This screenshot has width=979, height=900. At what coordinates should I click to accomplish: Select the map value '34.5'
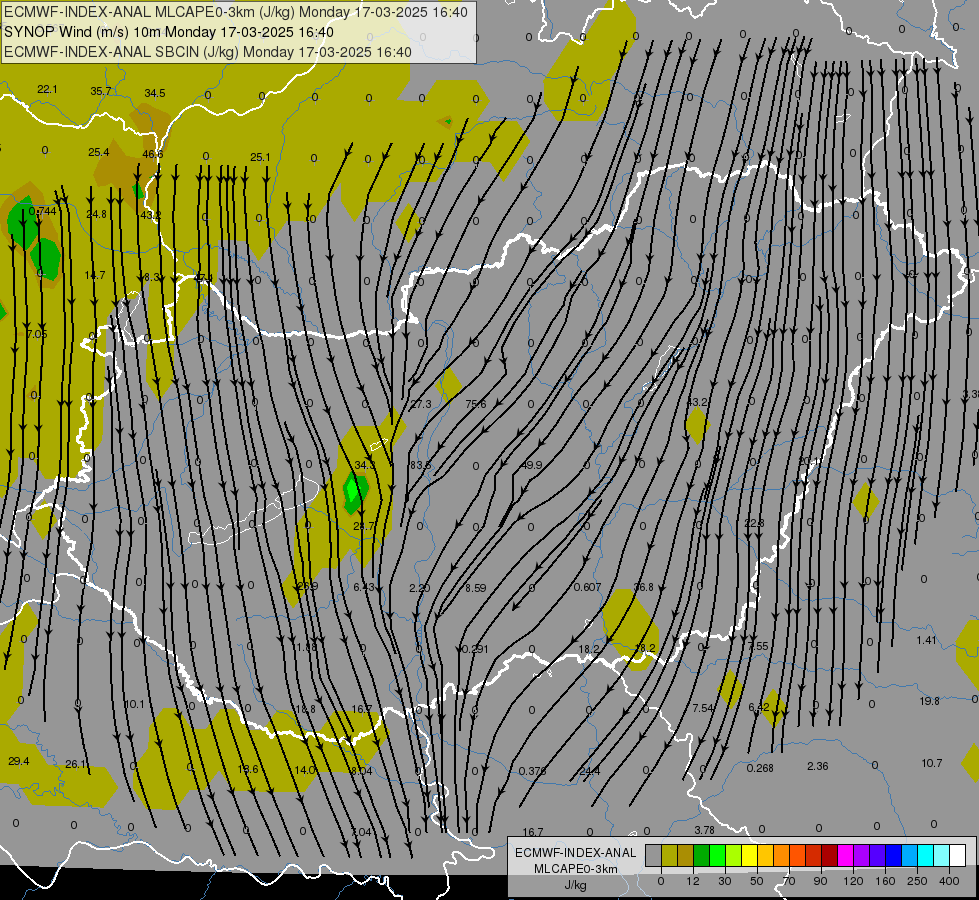pos(155,93)
